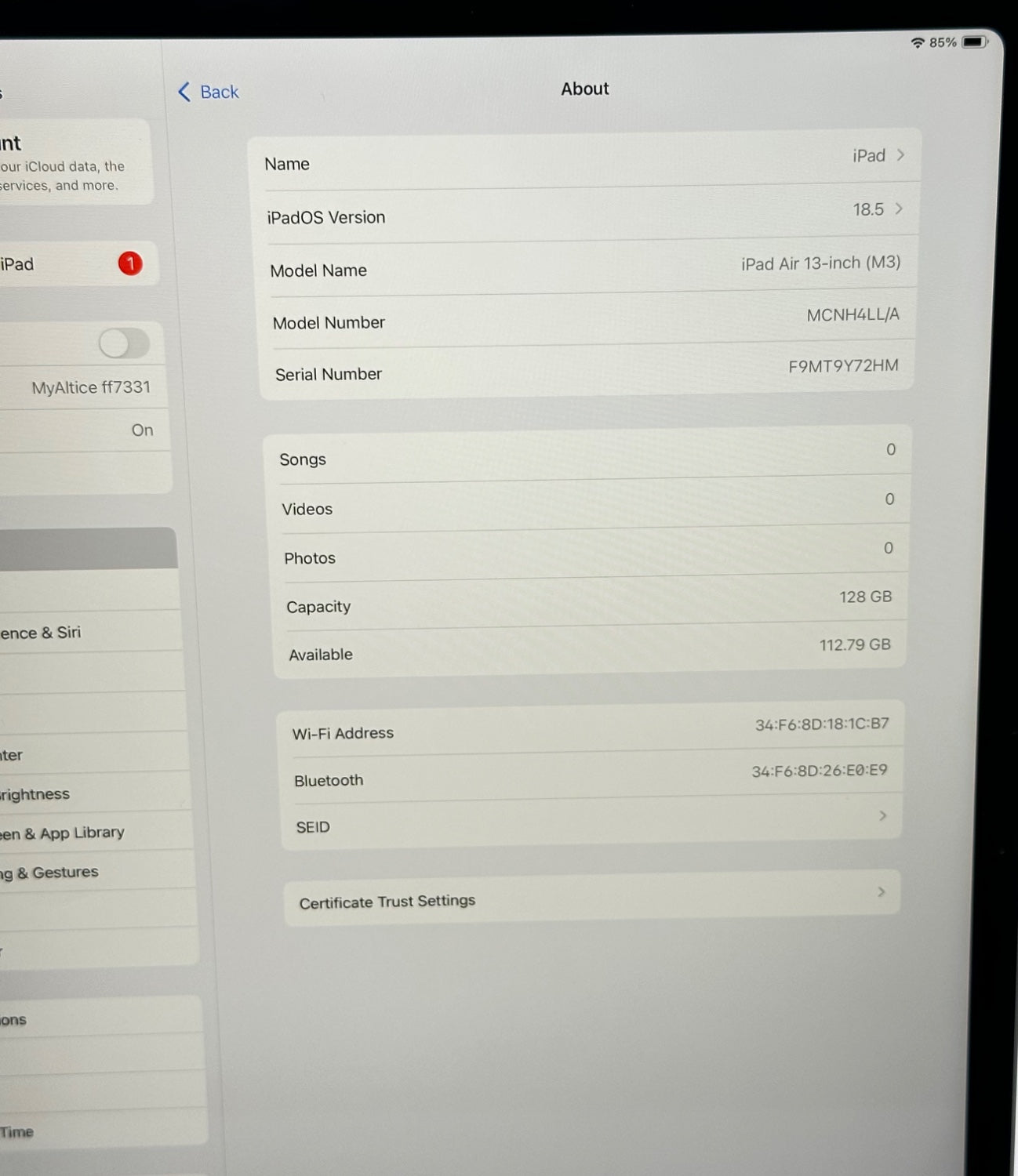
Task: Open the red notification badge on iPad row
Action: [130, 263]
